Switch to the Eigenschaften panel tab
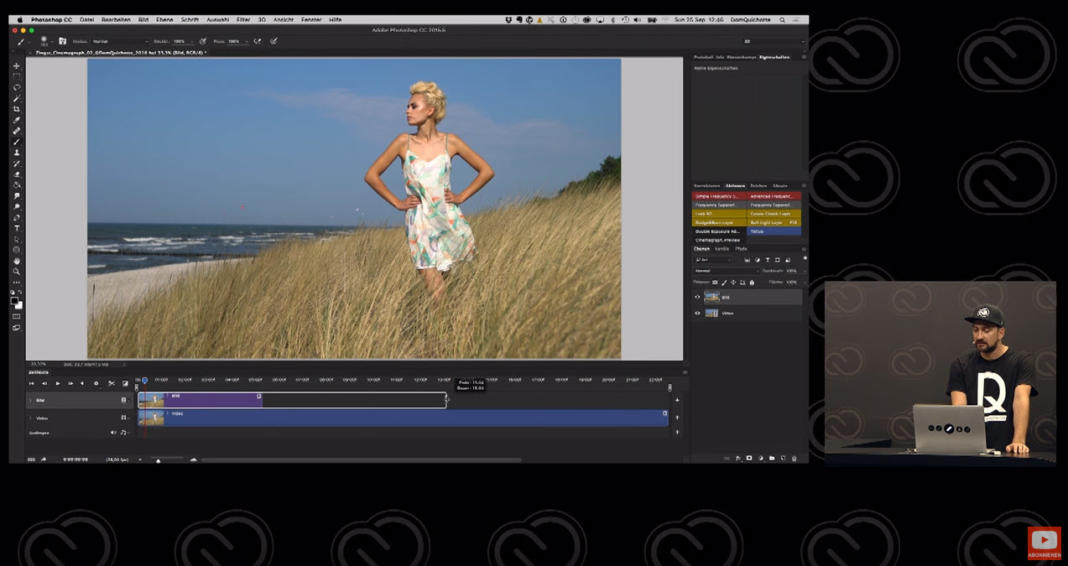Screen dimensions: 1068x566 point(774,57)
